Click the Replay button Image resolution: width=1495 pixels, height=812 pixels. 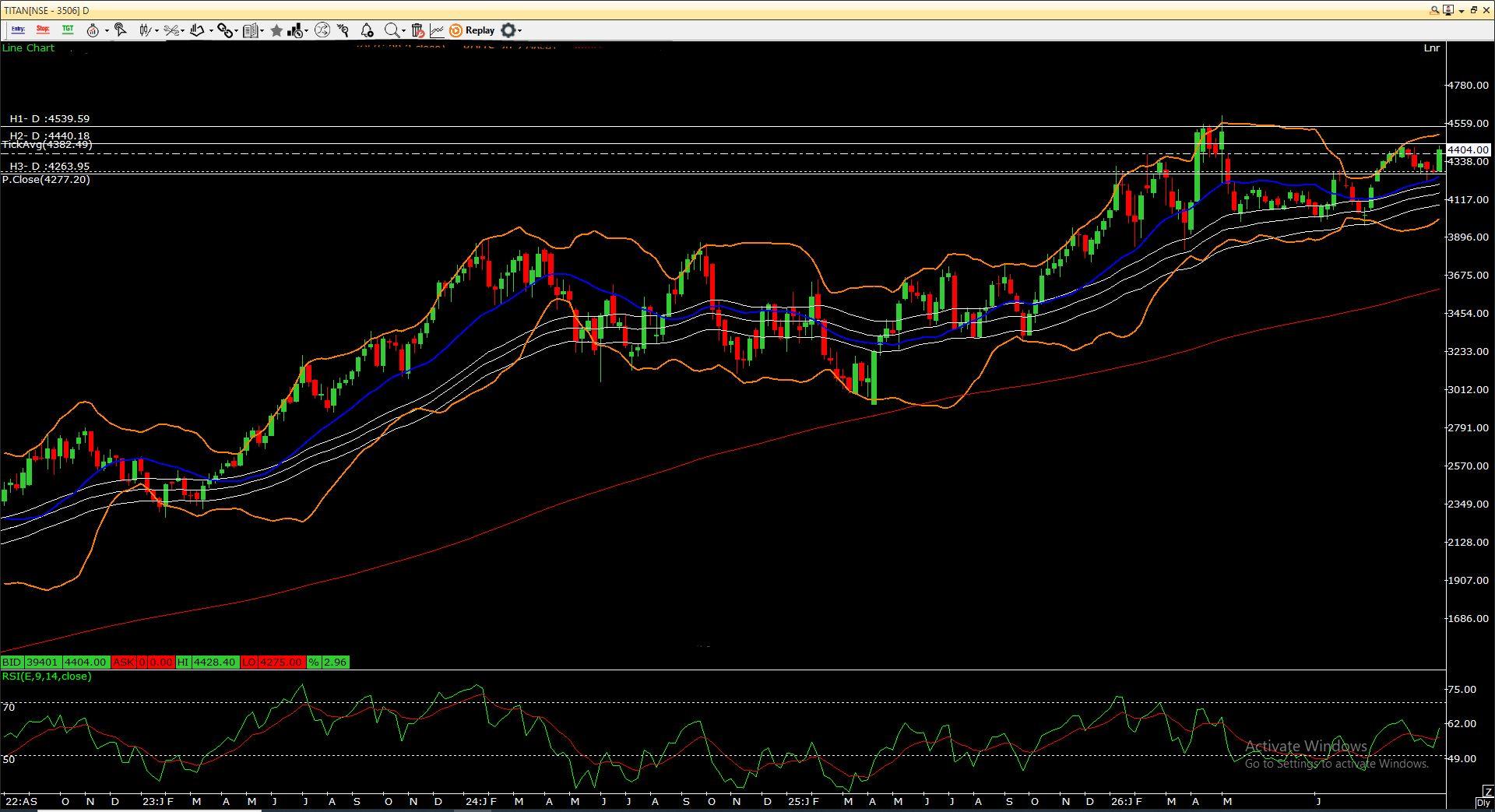(472, 30)
